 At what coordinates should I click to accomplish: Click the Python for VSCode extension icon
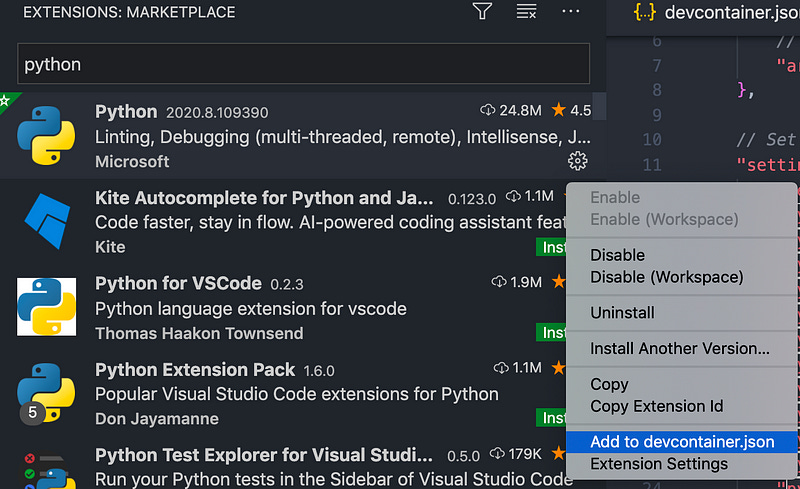(x=46, y=306)
